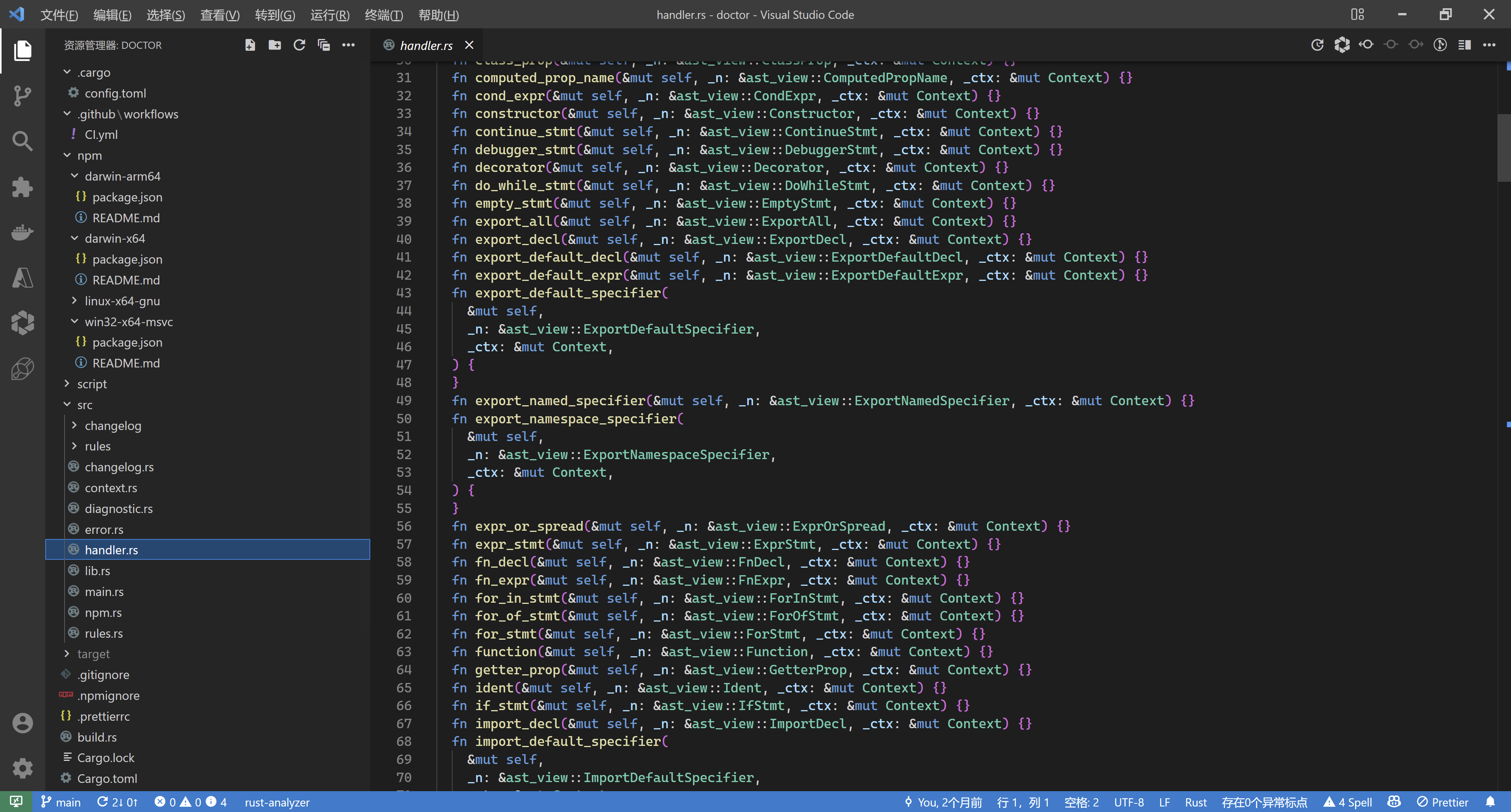This screenshot has height=812, width=1511.
Task: Click the New Folder icon in explorer
Action: click(x=275, y=45)
